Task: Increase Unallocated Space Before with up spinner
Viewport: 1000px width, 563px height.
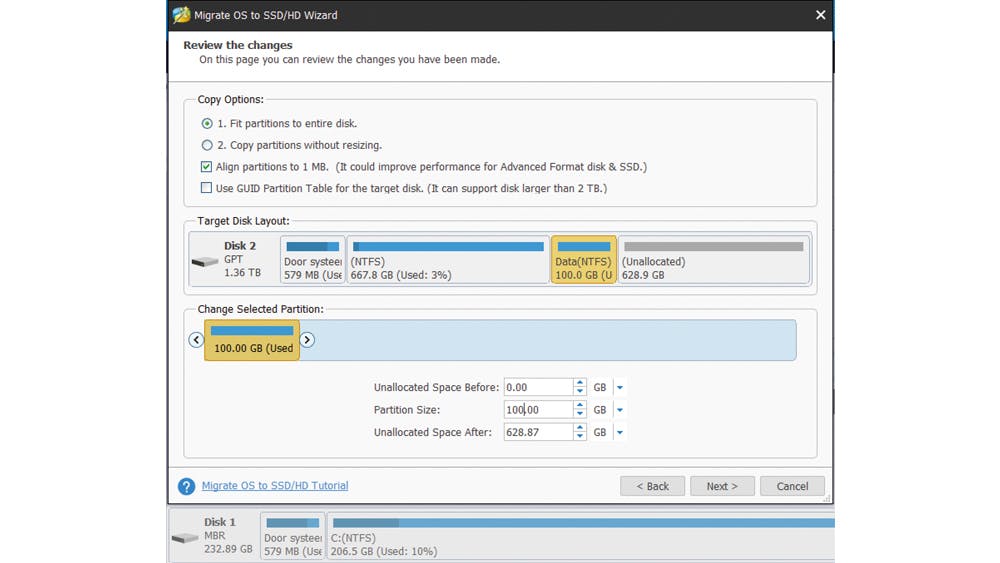Action: (580, 383)
